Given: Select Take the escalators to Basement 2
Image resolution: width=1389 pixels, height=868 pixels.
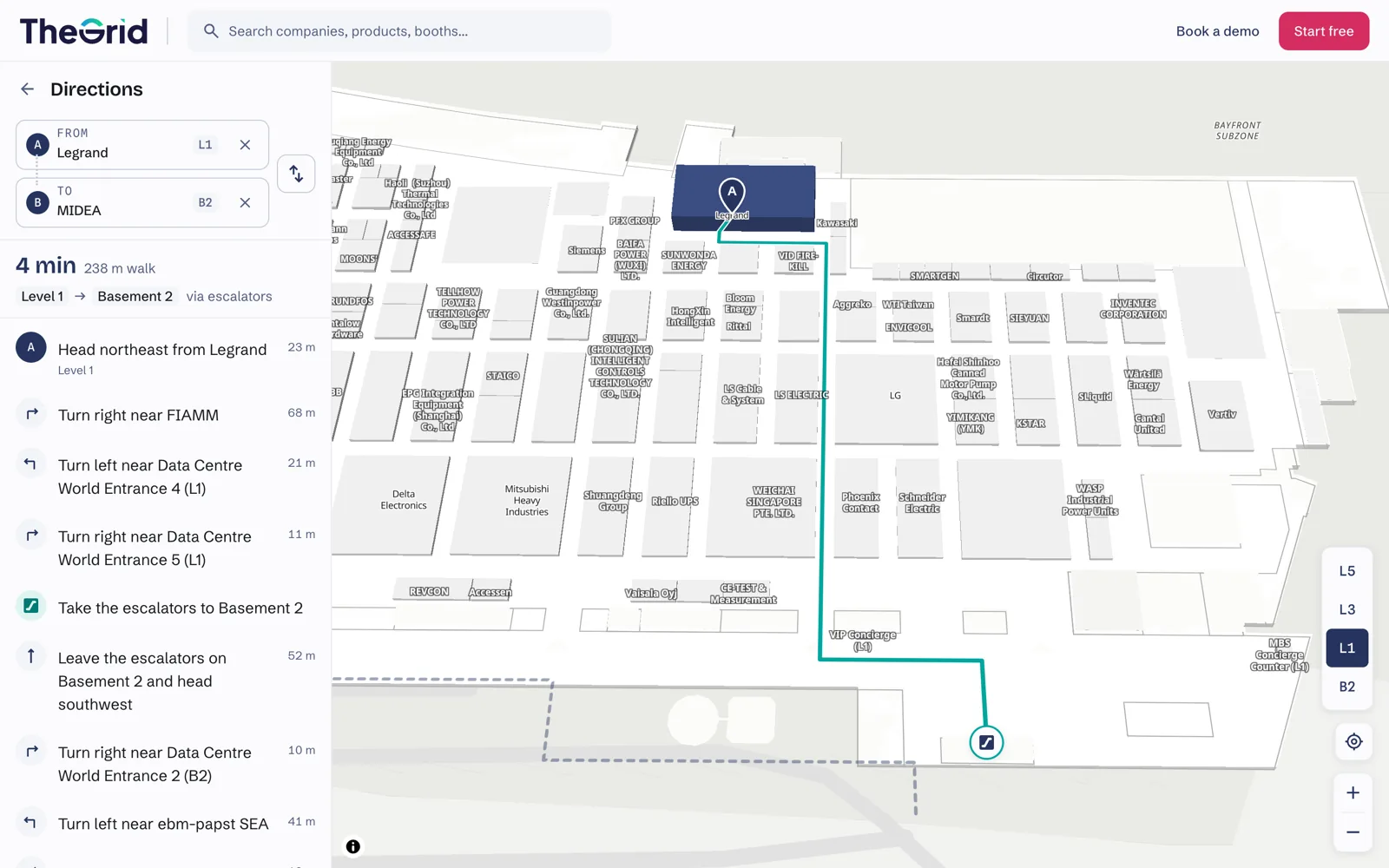Looking at the screenshot, I should [x=165, y=608].
